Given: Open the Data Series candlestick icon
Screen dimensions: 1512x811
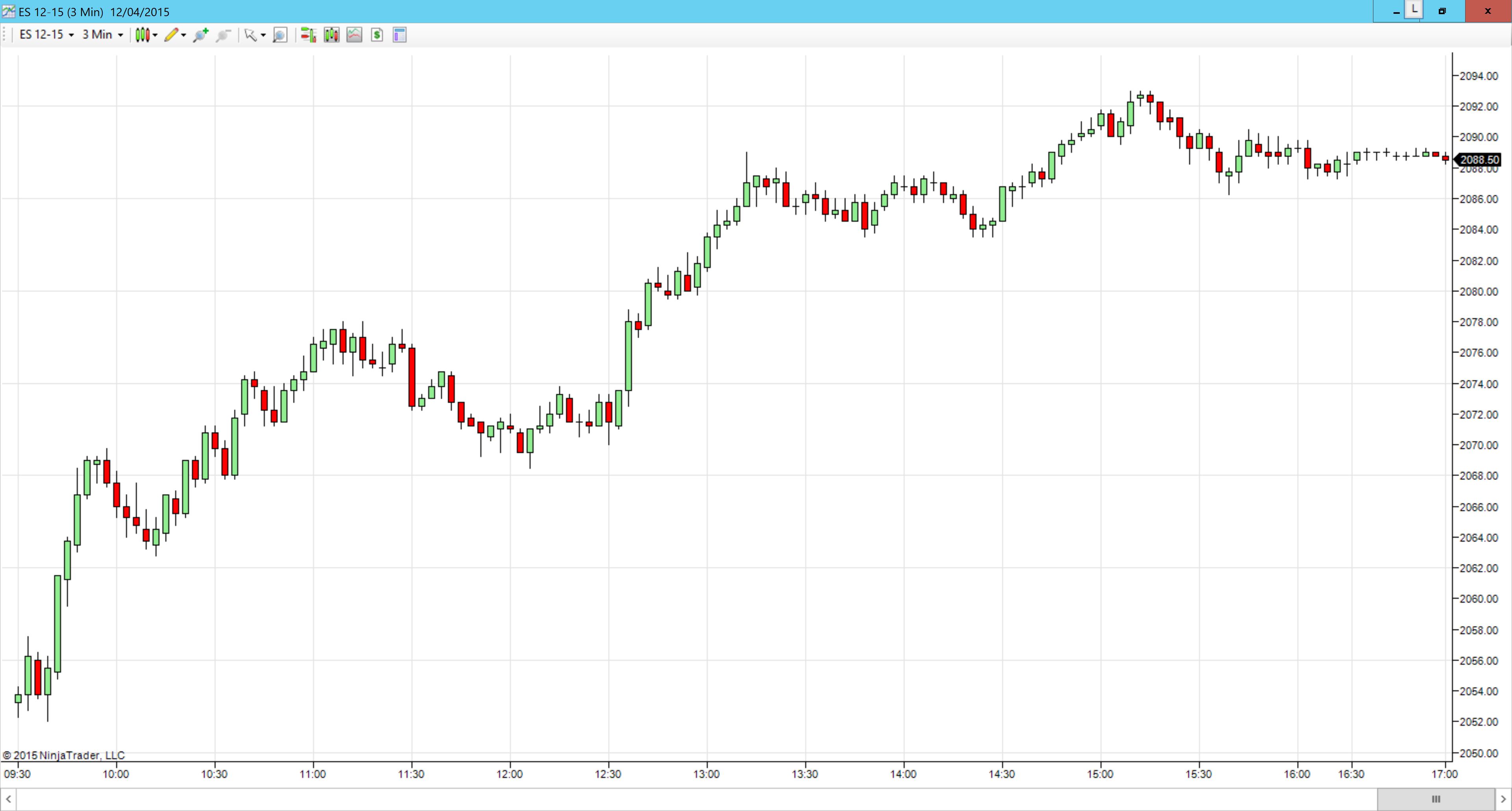Looking at the screenshot, I should [x=331, y=35].
